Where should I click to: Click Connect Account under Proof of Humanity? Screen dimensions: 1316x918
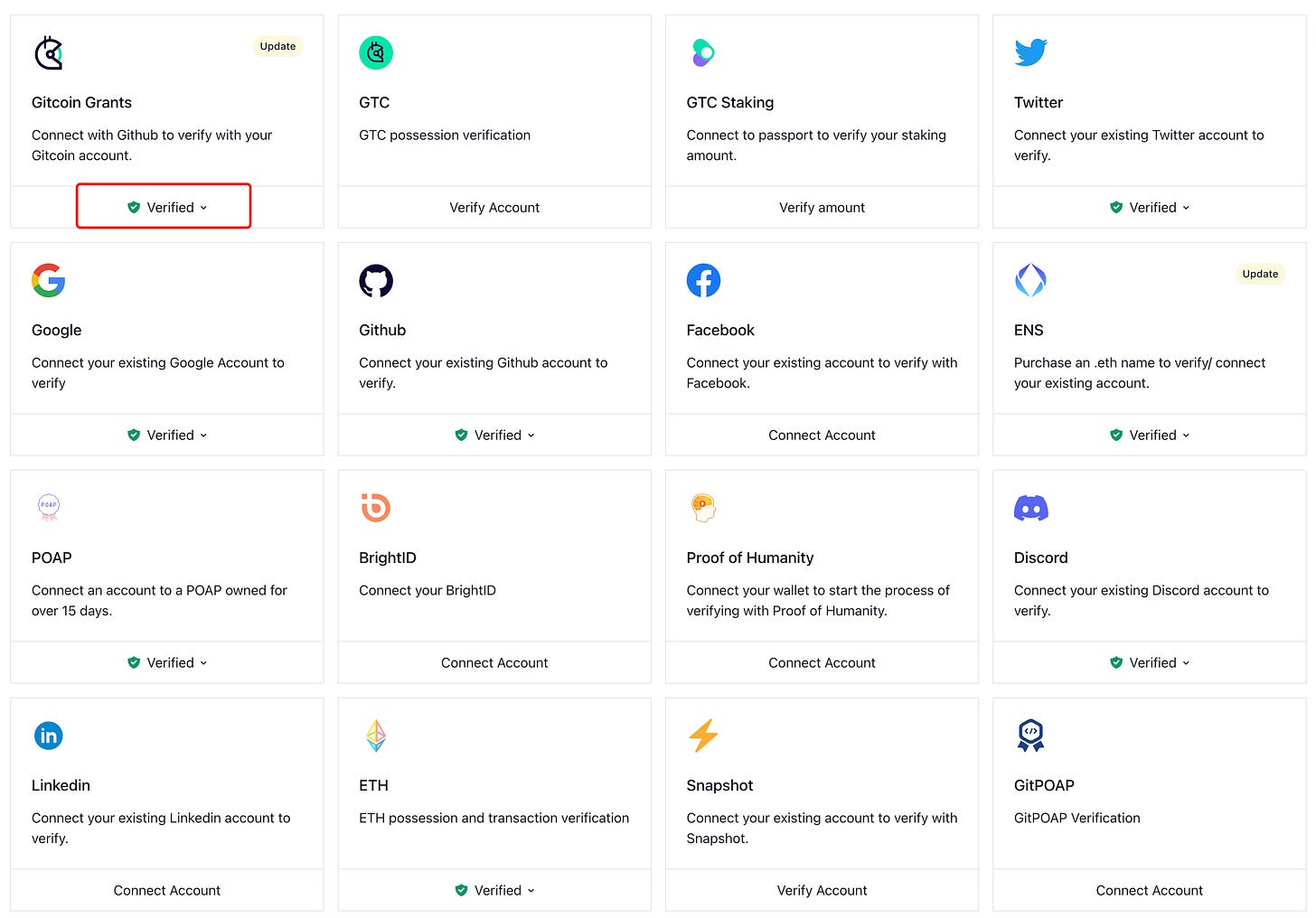click(822, 662)
